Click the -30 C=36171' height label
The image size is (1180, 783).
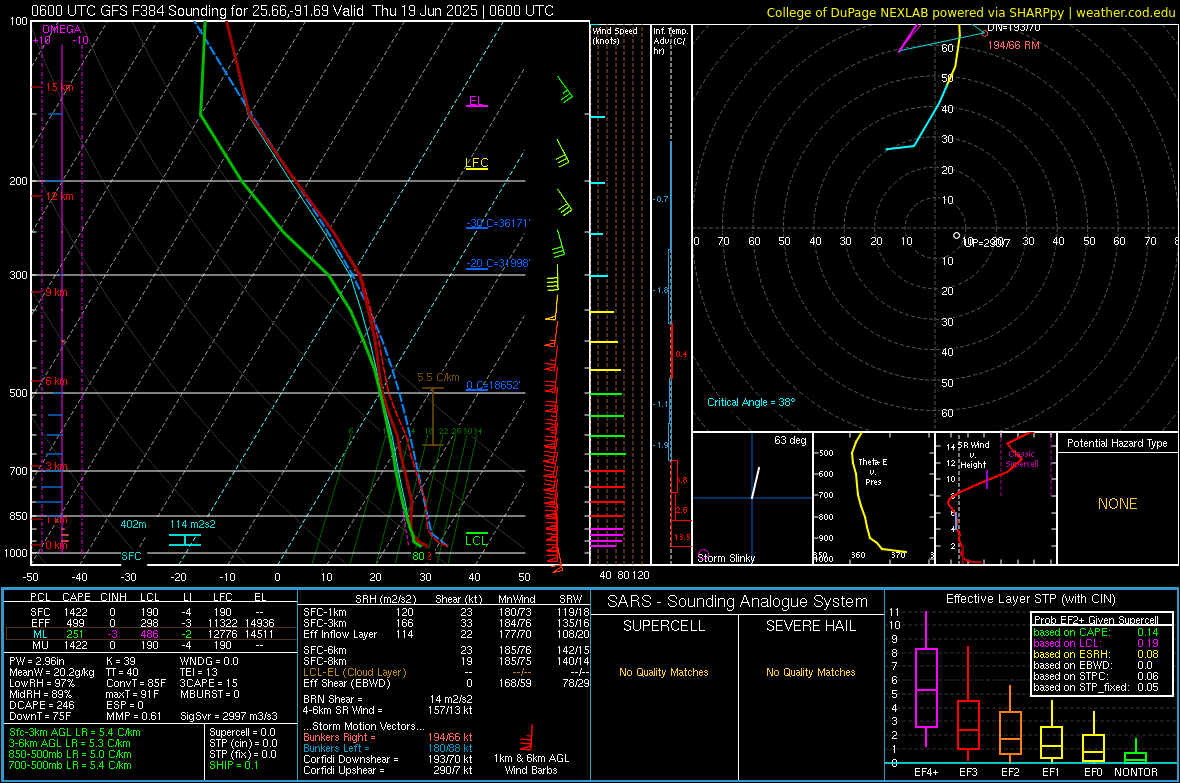coord(498,224)
